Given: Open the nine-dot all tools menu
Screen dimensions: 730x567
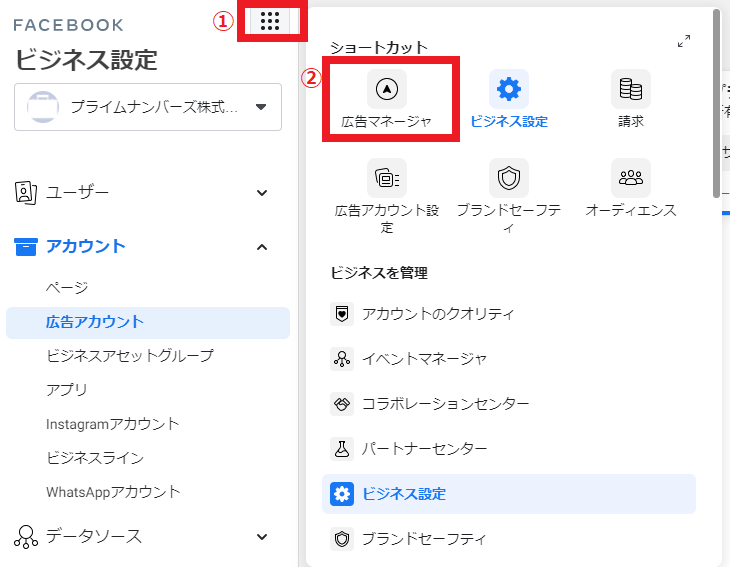Looking at the screenshot, I should [x=270, y=21].
